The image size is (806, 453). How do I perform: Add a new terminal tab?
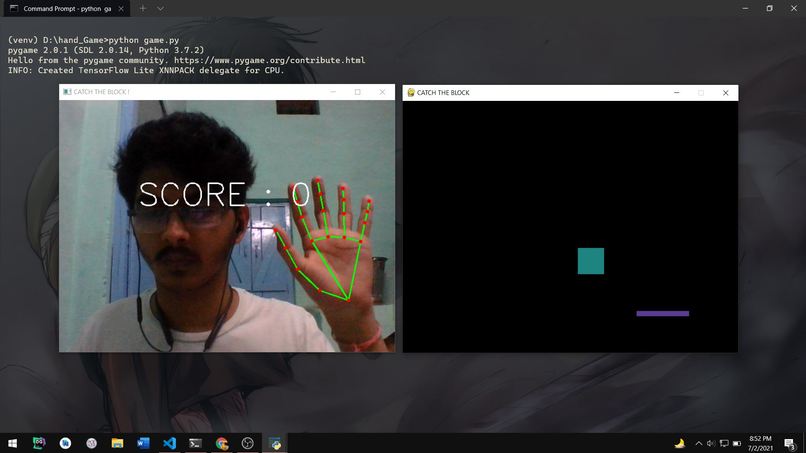point(143,9)
